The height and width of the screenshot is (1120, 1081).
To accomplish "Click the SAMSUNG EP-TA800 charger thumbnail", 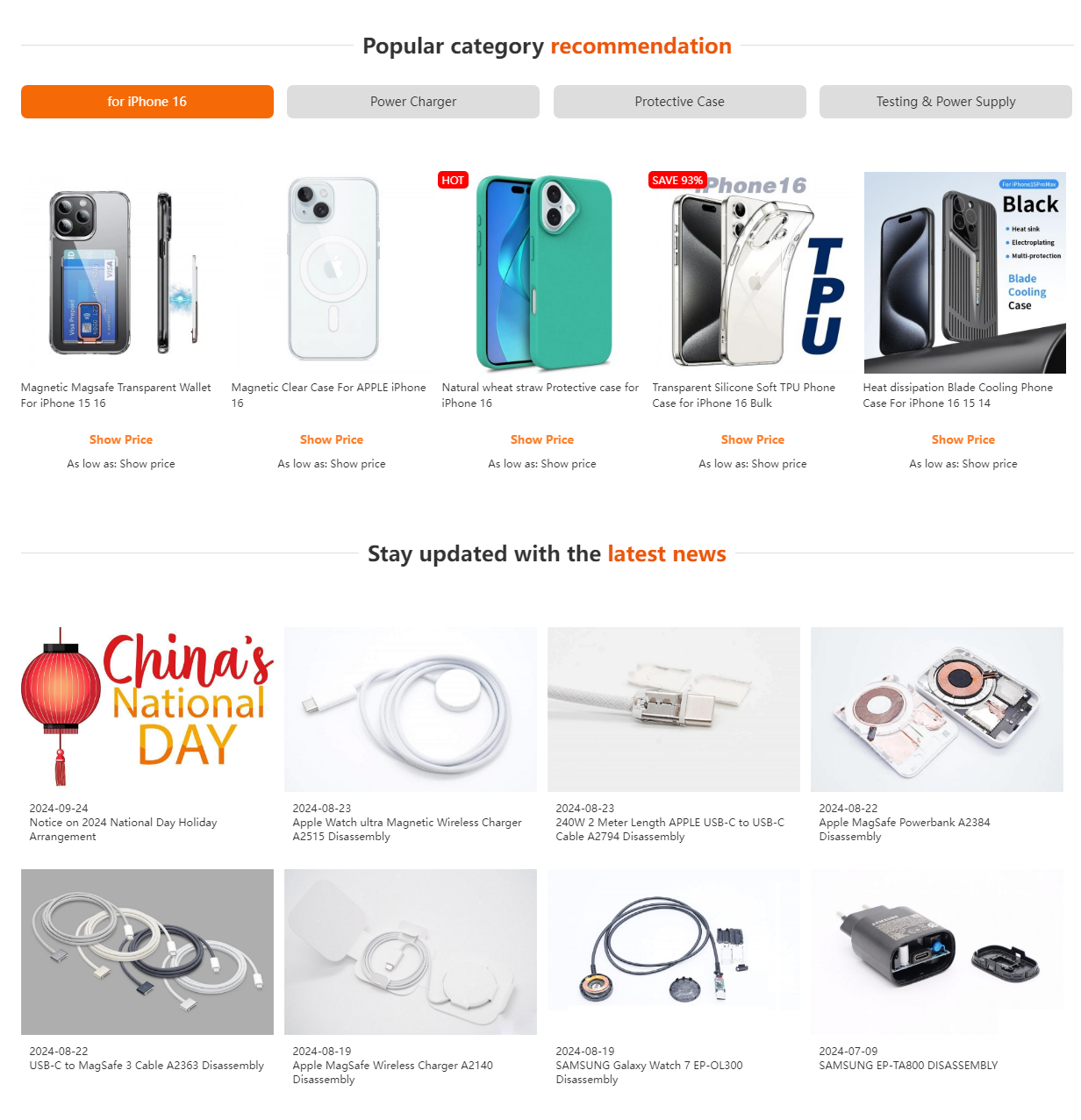I will [937, 952].
